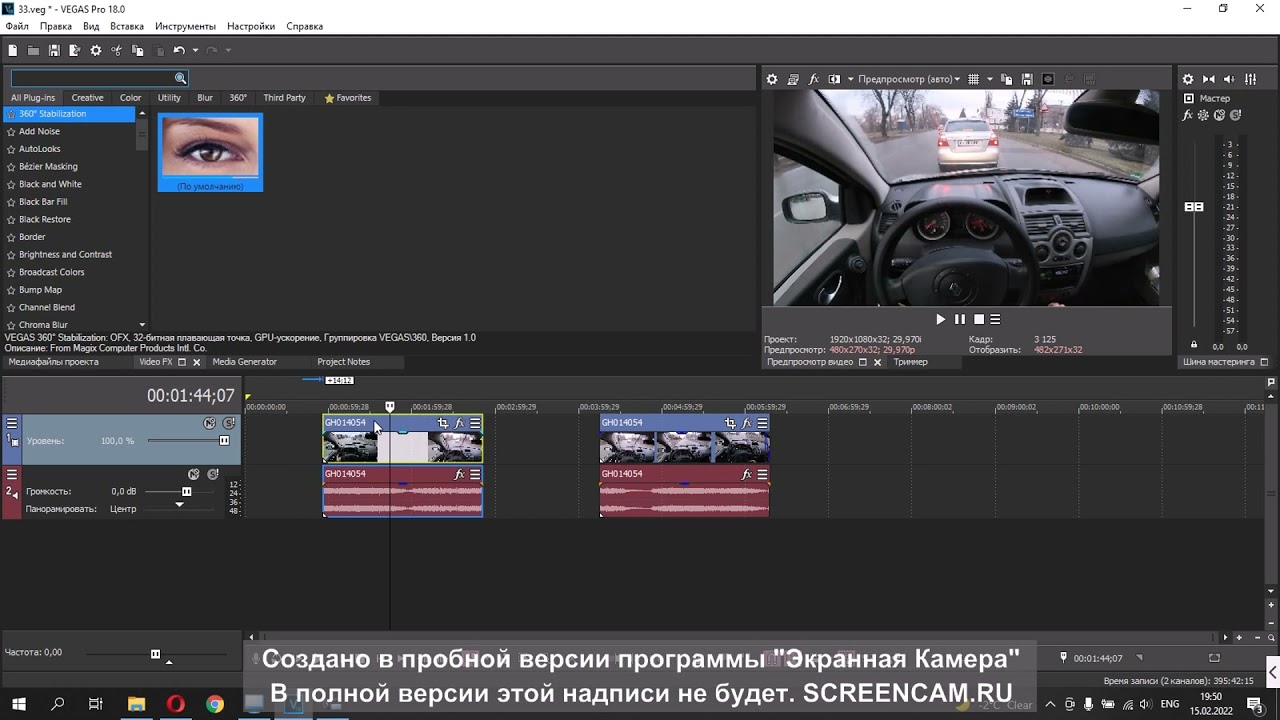
Task: Copy the preview snapshot to the clipboard
Action: (x=1007, y=79)
